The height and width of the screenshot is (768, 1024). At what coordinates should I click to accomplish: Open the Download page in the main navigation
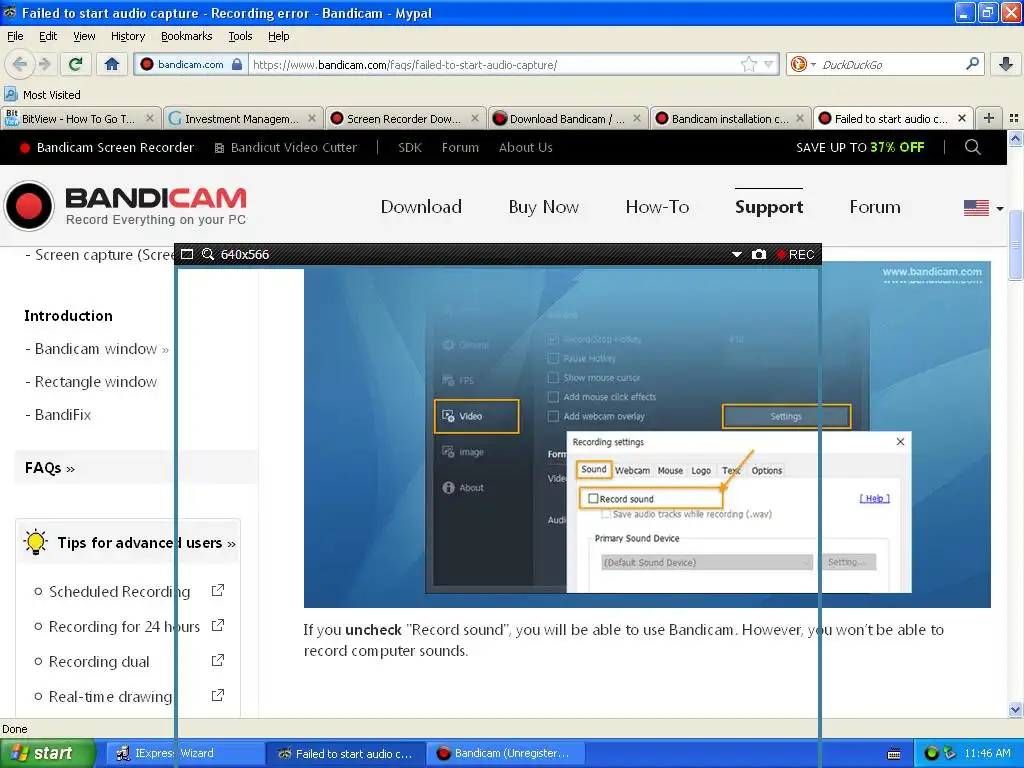tap(421, 207)
